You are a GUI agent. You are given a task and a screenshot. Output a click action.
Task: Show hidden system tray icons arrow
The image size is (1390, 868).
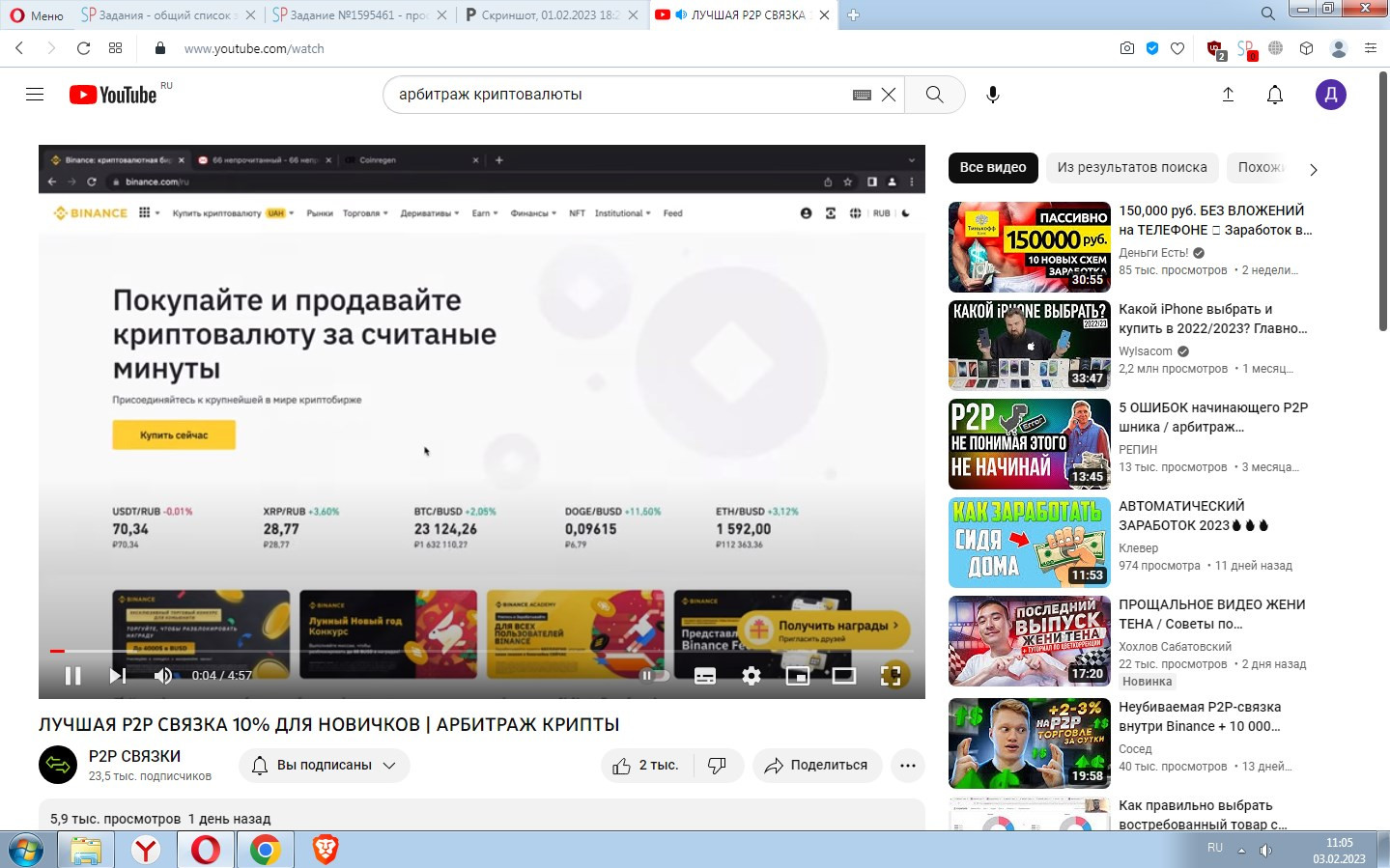(x=1241, y=851)
